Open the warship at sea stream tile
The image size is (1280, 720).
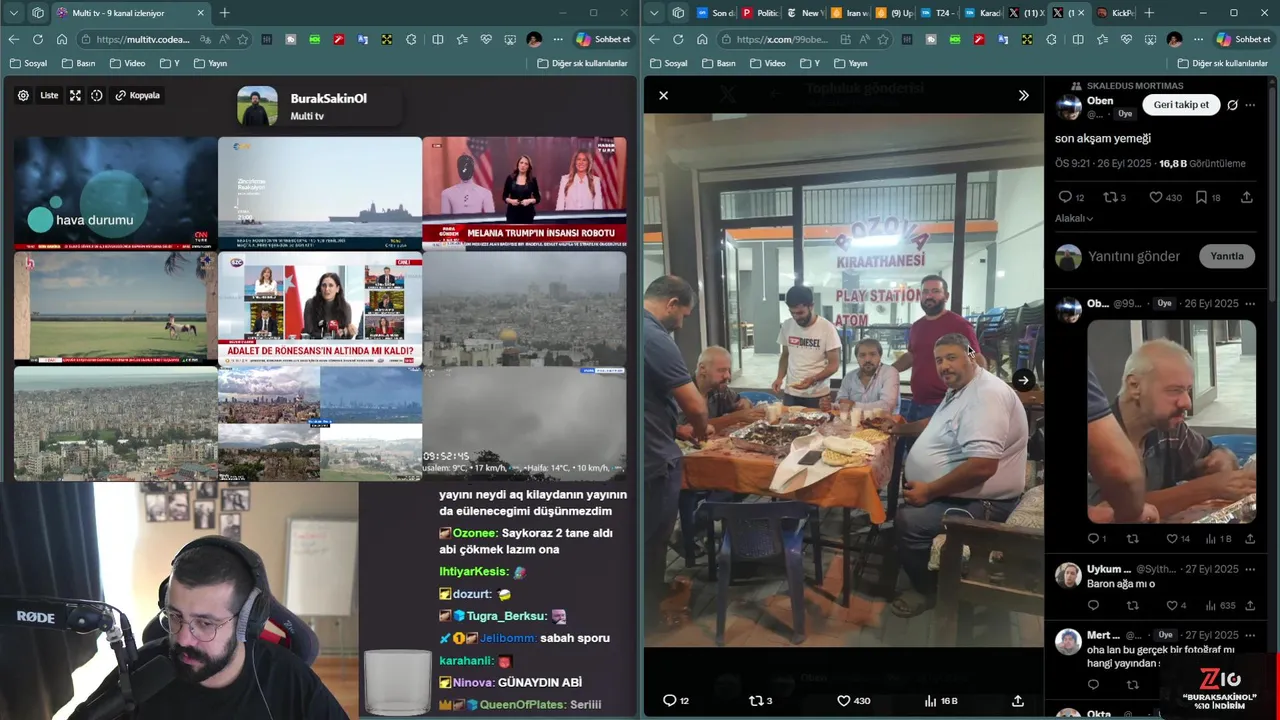coord(320,193)
